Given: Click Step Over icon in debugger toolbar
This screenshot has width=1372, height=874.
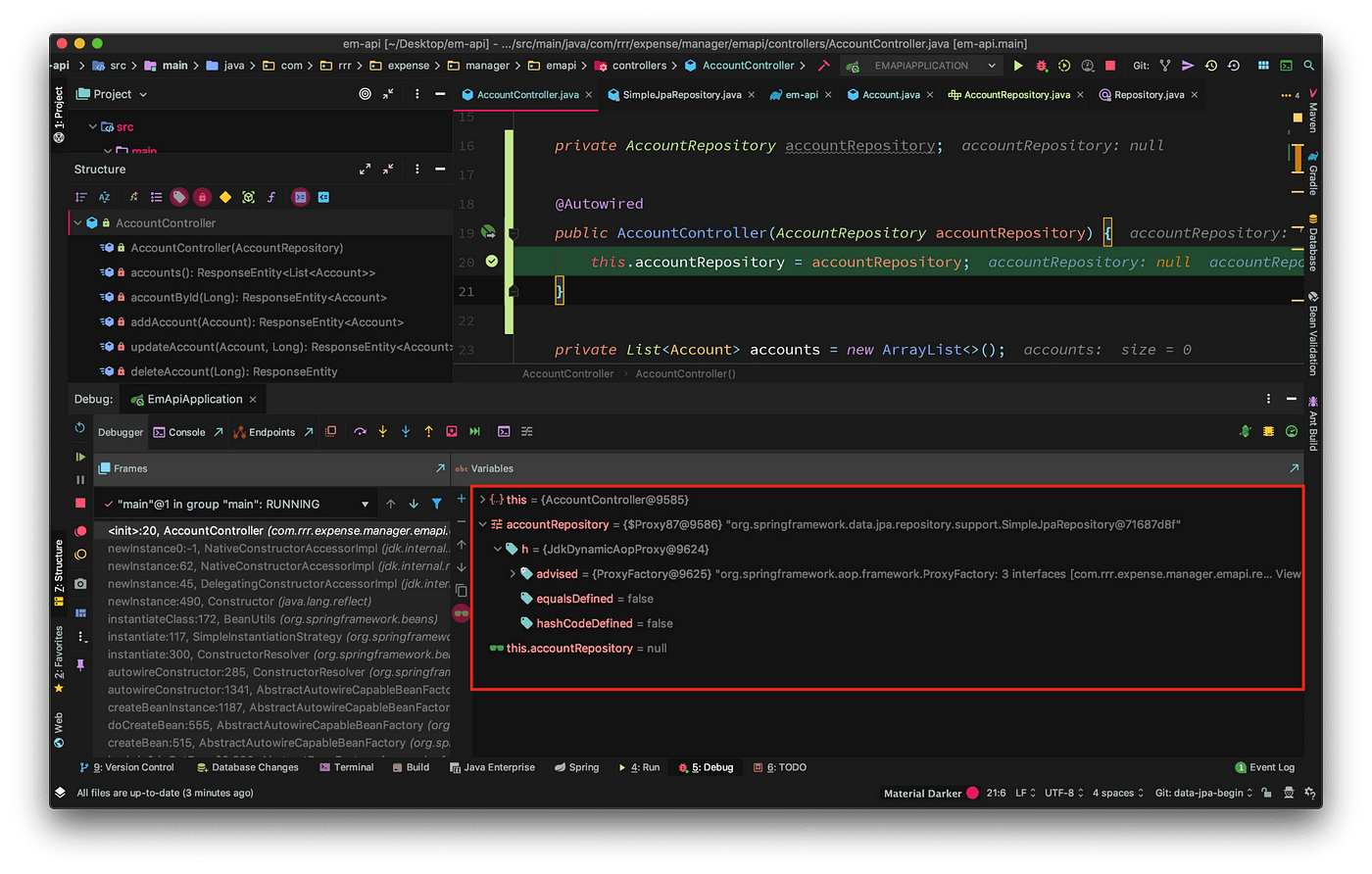Looking at the screenshot, I should click(360, 431).
